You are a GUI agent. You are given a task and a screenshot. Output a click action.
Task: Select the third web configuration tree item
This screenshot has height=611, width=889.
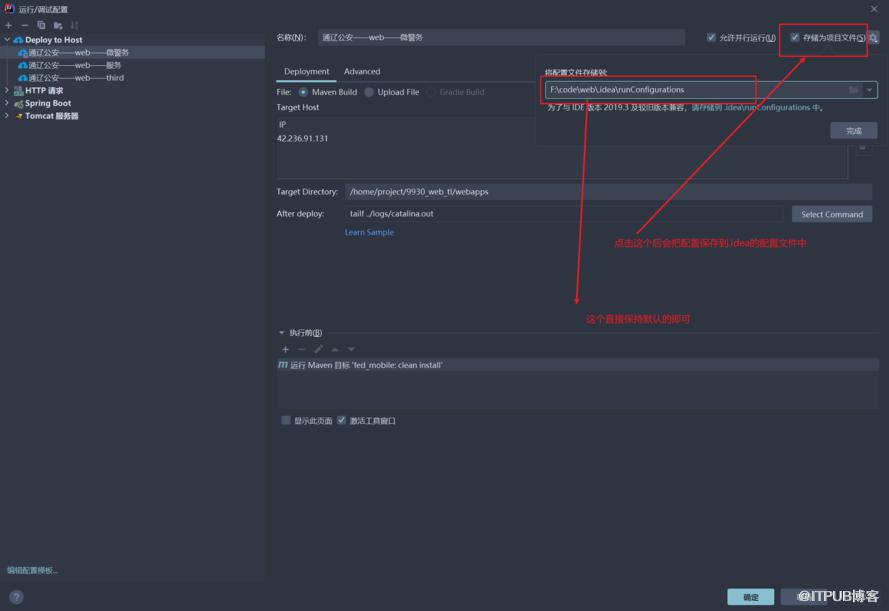coord(77,78)
